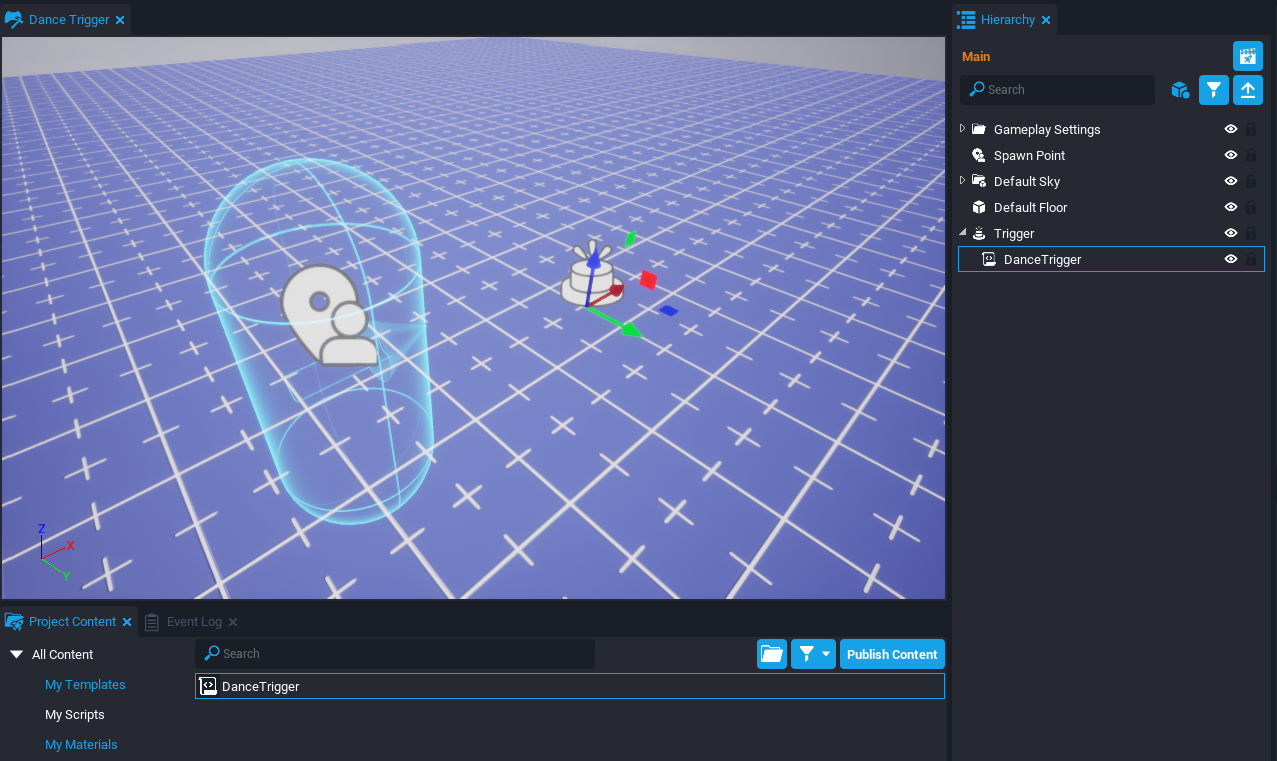Expand the Gameplay Settings folder
The height and width of the screenshot is (761, 1277).
(x=963, y=129)
